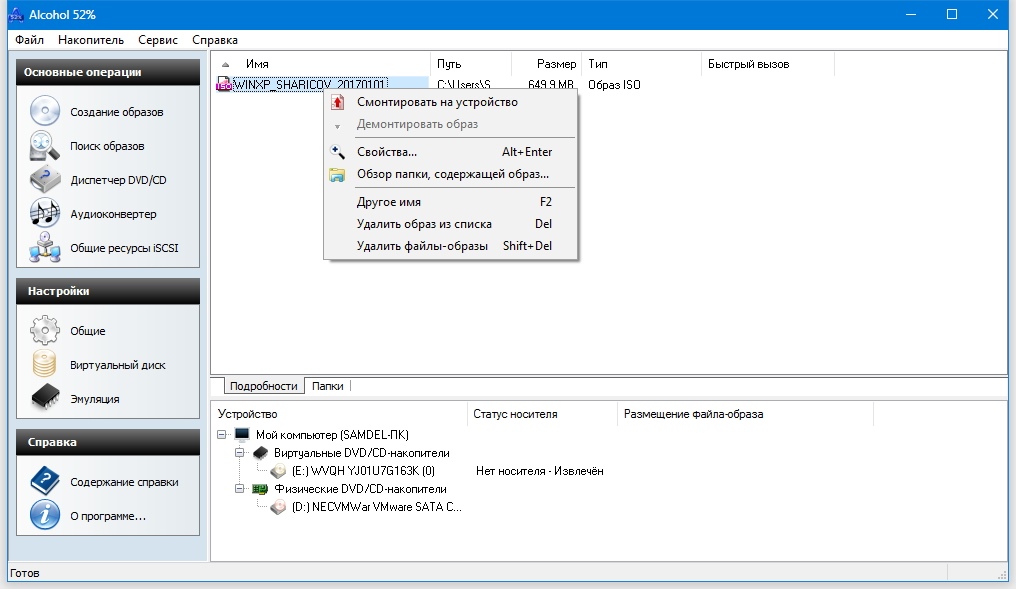Collapse the Виртуальные DVD/CD-накопители node
This screenshot has width=1016, height=589.
point(240,453)
